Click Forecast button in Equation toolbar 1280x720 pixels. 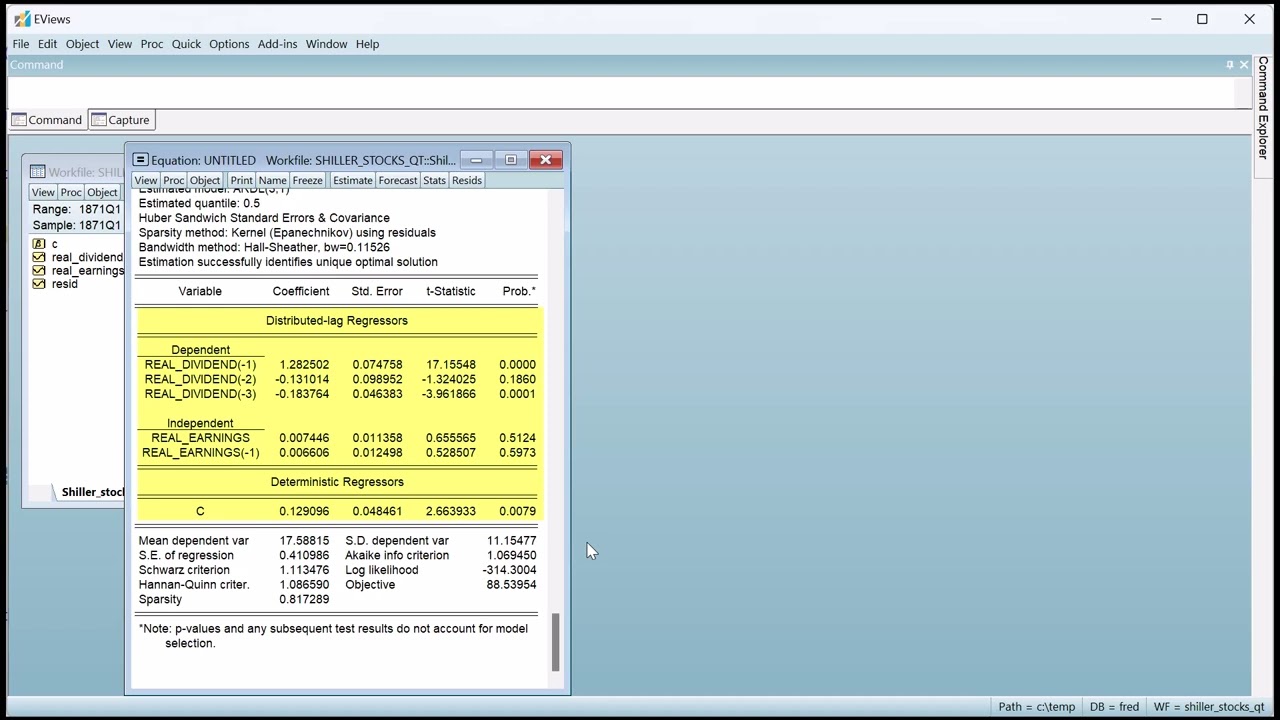tap(398, 180)
